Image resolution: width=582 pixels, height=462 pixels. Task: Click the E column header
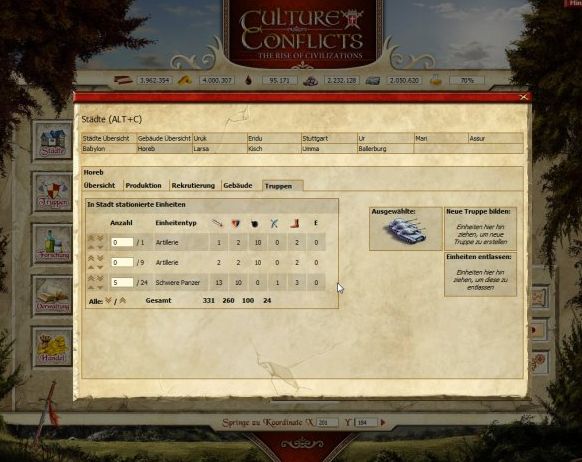click(x=316, y=223)
